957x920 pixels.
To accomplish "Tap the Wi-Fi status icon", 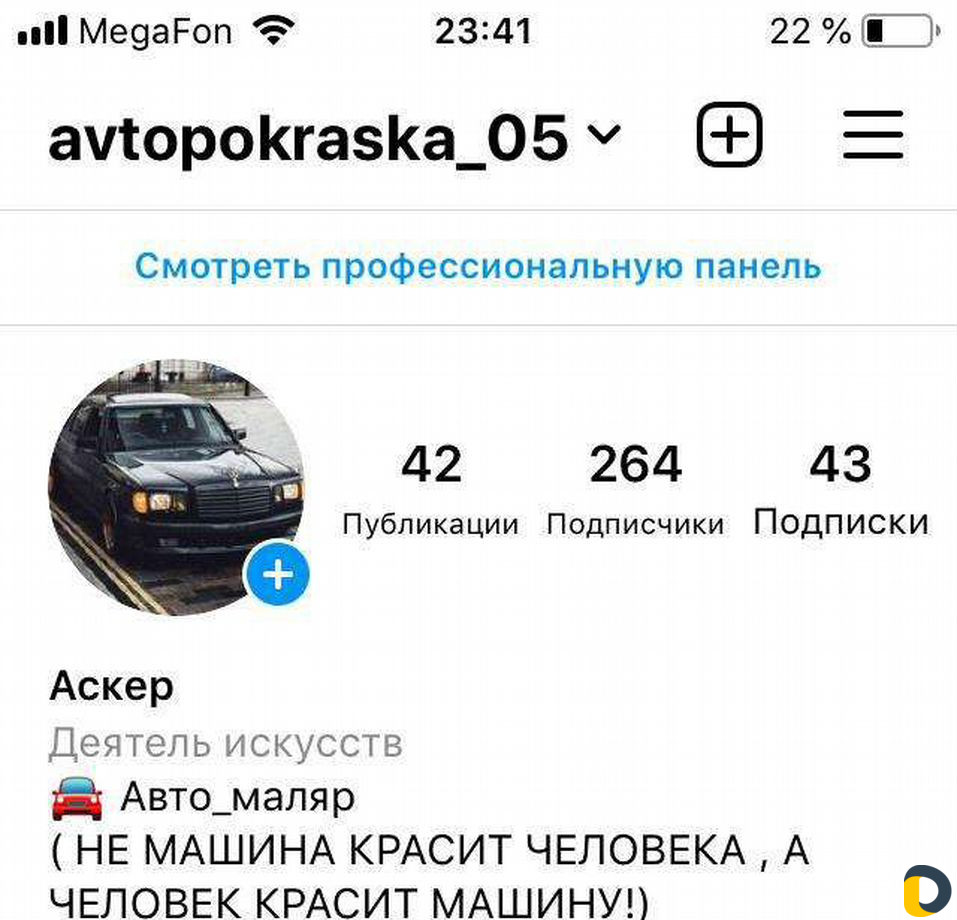I will (274, 31).
